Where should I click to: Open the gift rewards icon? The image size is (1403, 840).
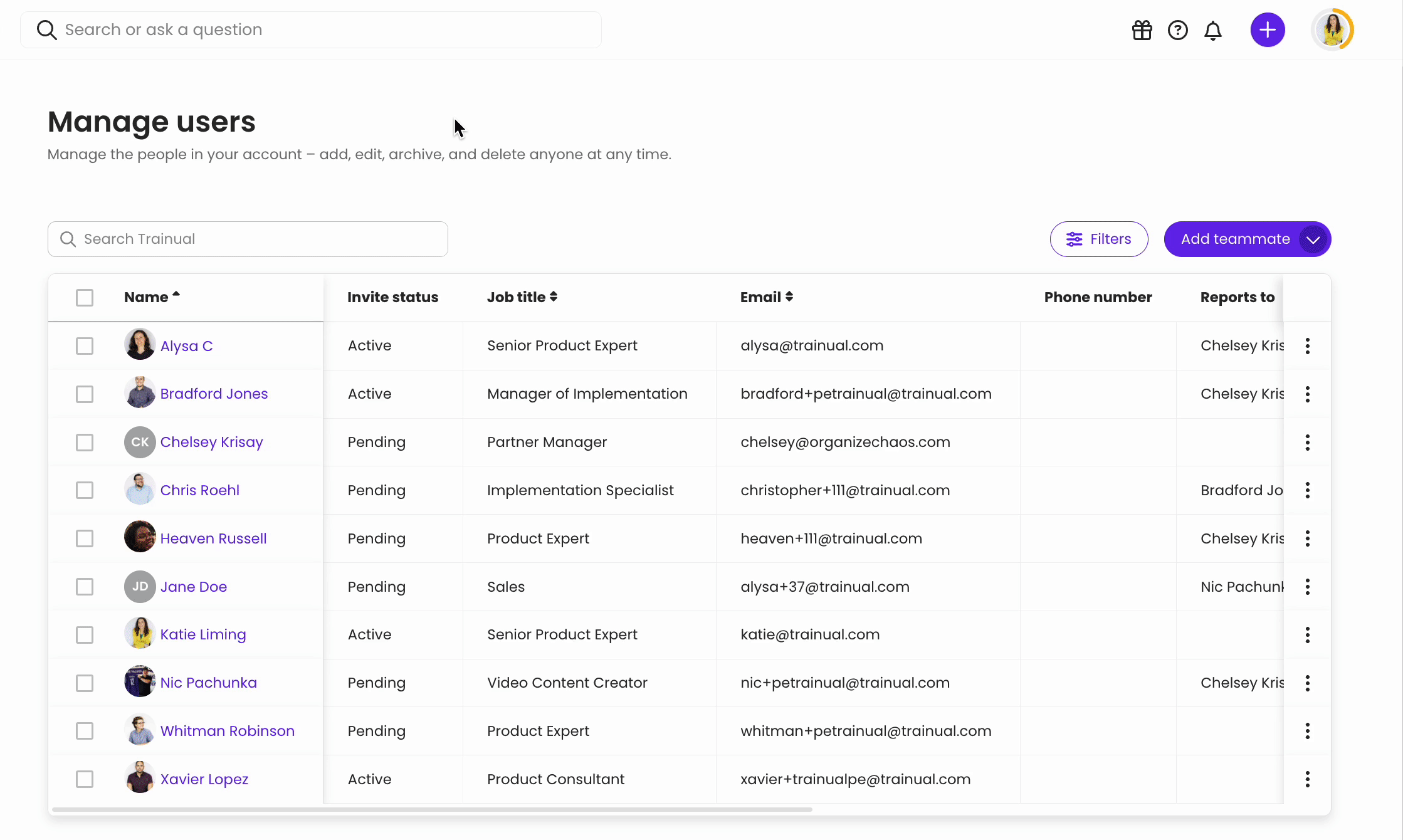1142,30
